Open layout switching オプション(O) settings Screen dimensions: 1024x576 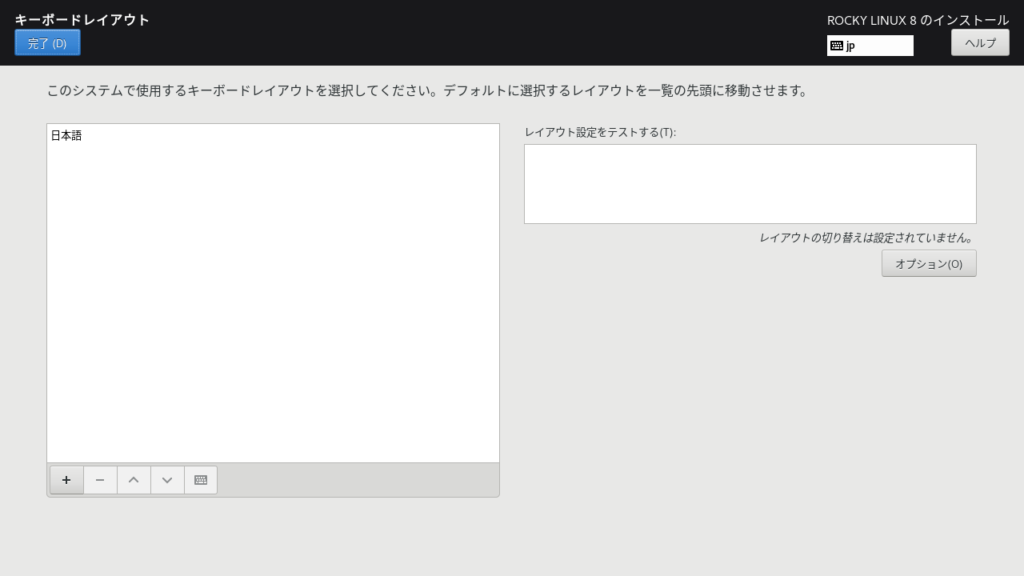[x=928, y=264]
